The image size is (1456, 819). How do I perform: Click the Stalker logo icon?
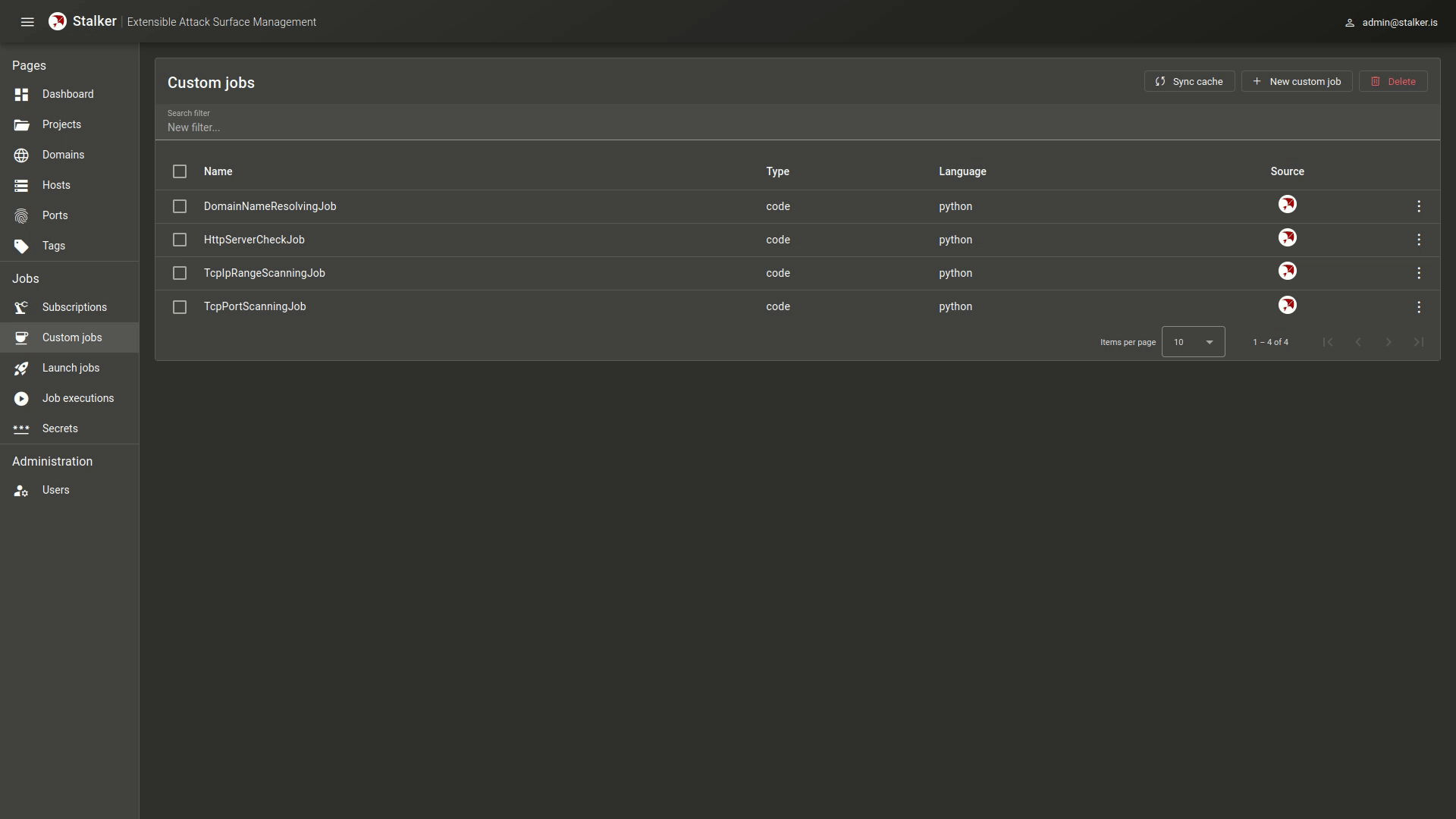point(58,22)
